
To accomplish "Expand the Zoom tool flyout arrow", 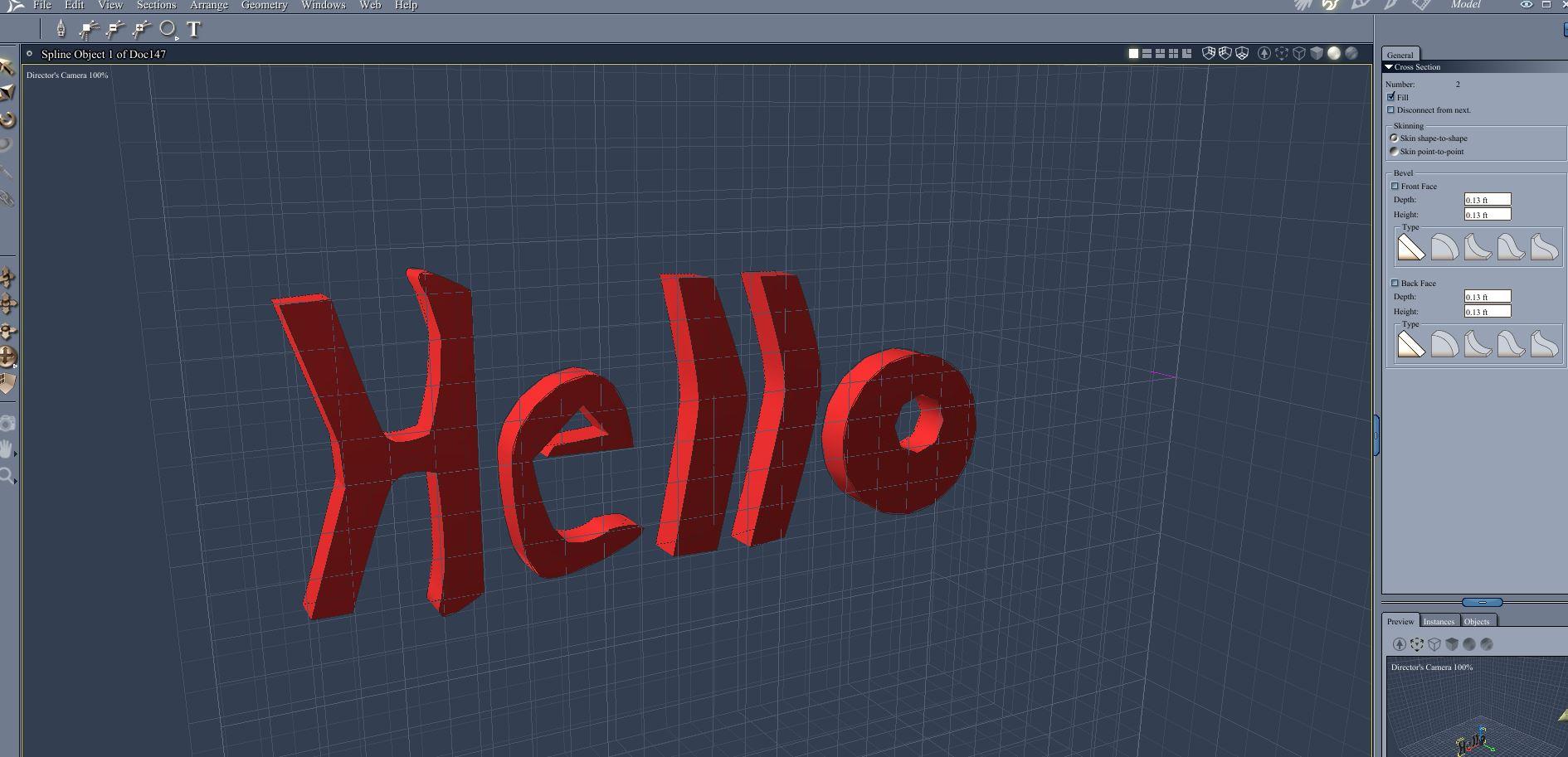I will click(x=16, y=481).
